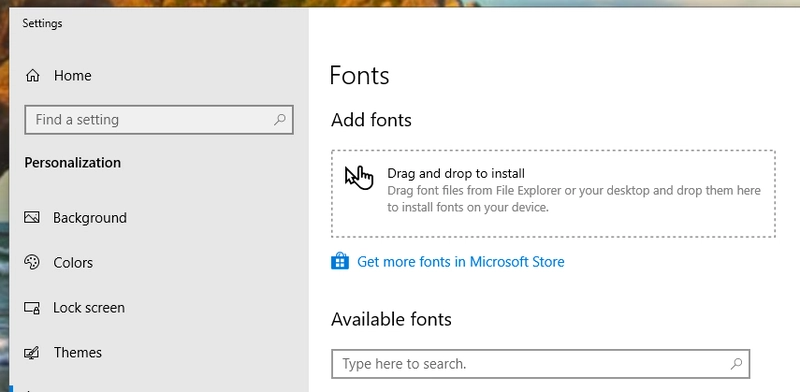Click the Fonts page heading
This screenshot has width=800, height=392.
pos(359,76)
